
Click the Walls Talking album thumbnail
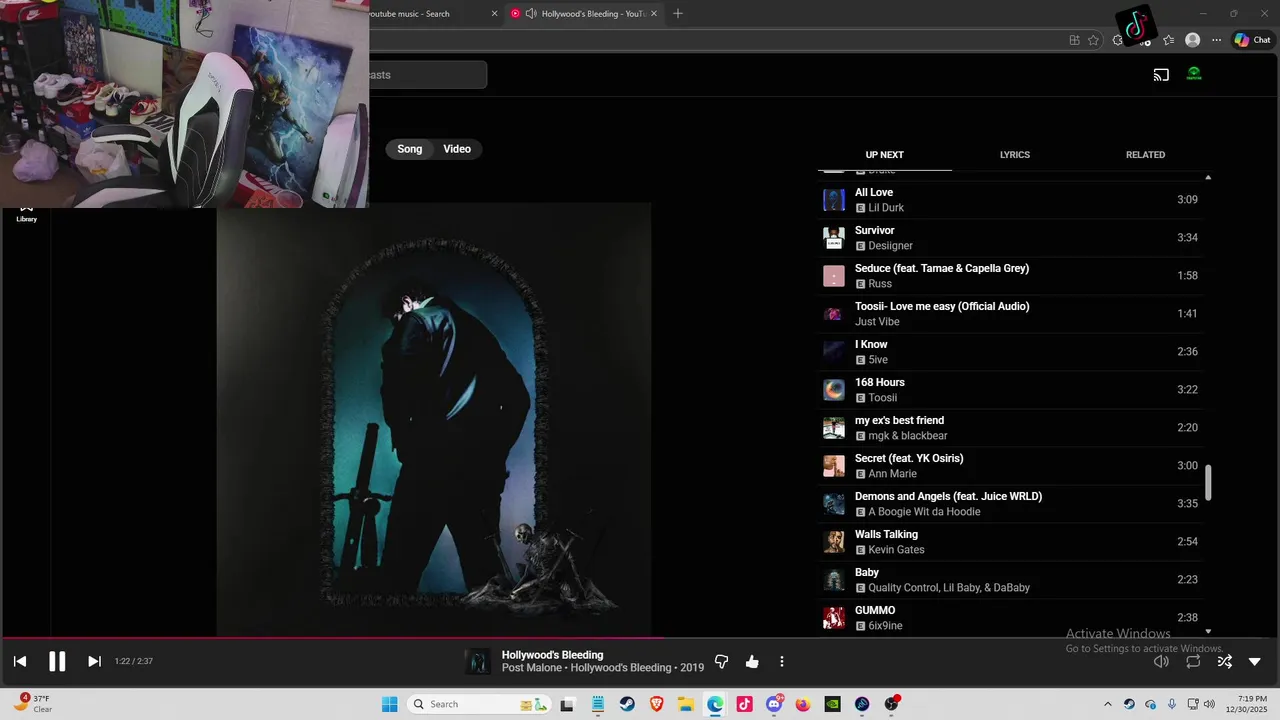point(834,542)
